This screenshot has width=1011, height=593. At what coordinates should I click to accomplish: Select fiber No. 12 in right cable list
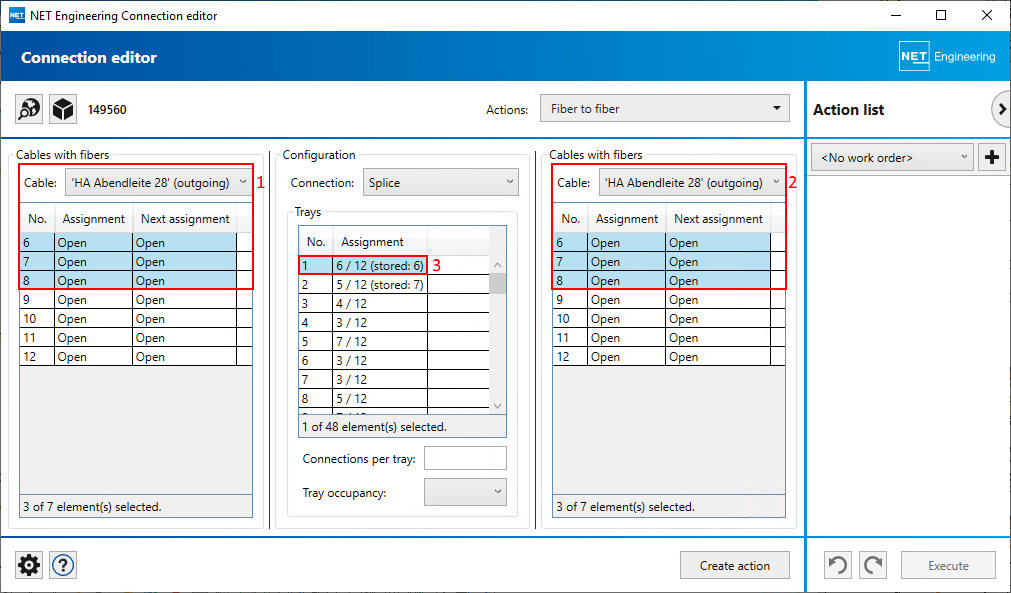coord(669,356)
